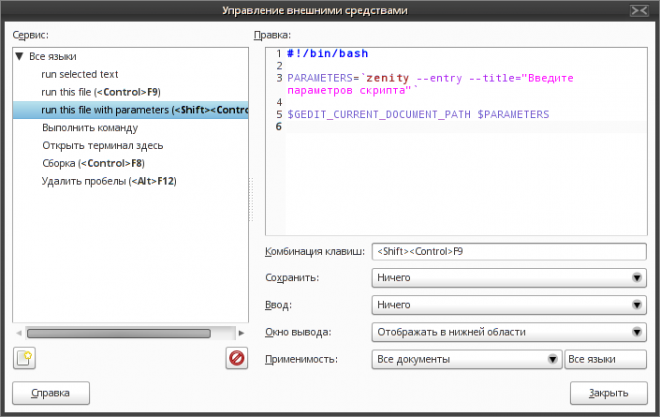
Task: Select "Открыть терминал здесь" tool
Action: pyautogui.click(x=103, y=146)
